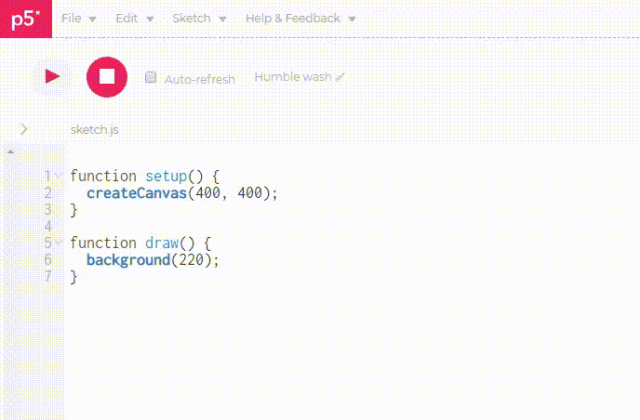Collapse the setup function fold arrow
The image size is (640, 420).
pyautogui.click(x=59, y=176)
